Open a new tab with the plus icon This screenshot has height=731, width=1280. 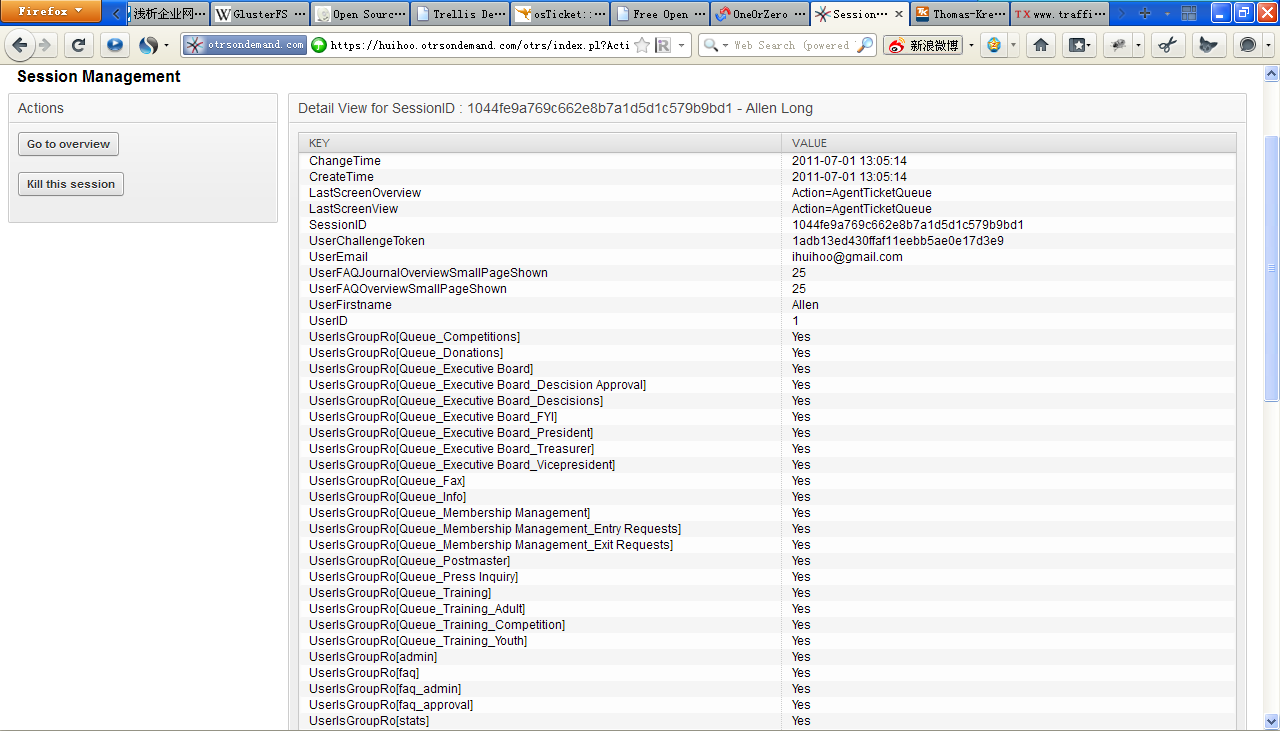1145,14
